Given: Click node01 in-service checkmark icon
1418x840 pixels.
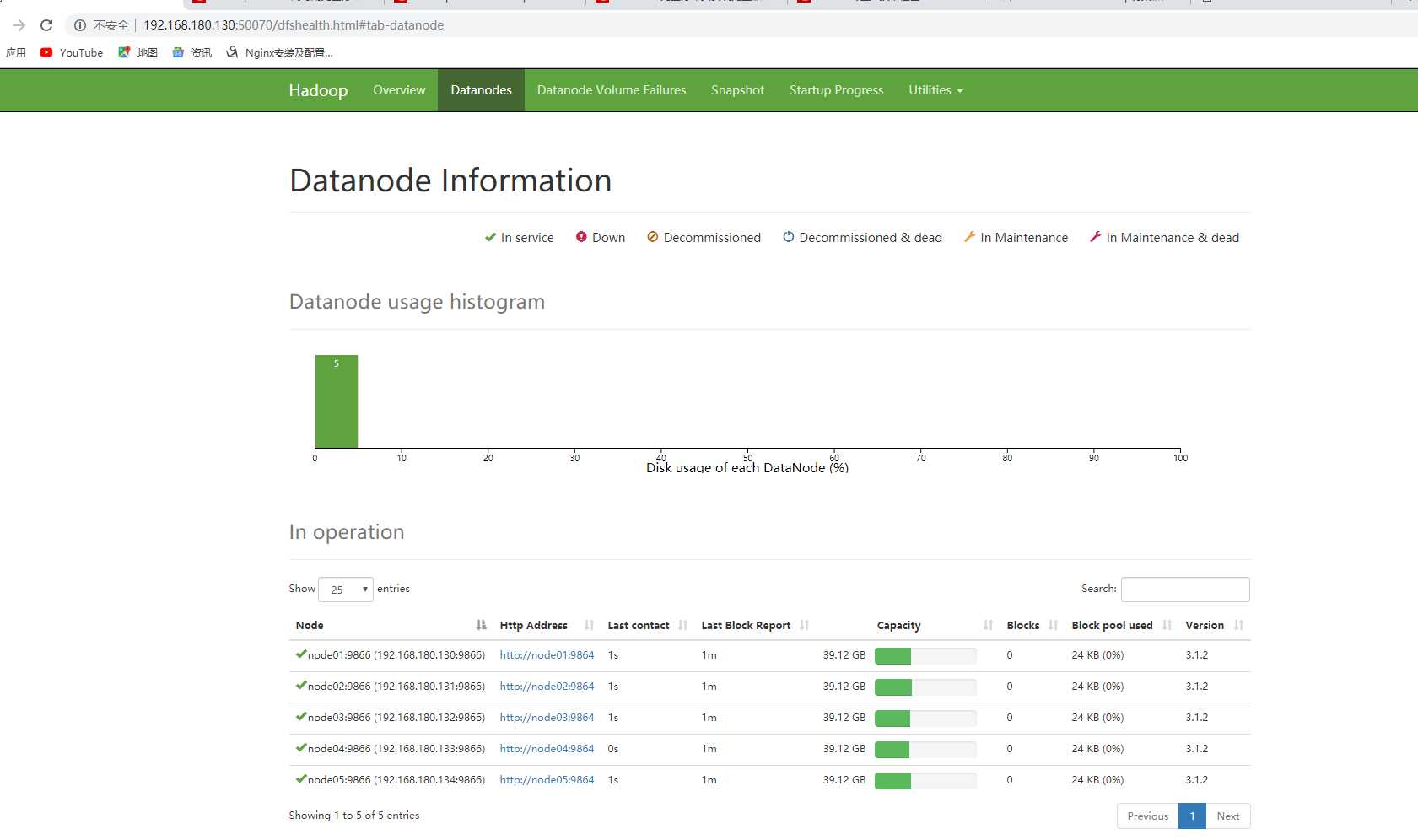Looking at the screenshot, I should pyautogui.click(x=301, y=654).
